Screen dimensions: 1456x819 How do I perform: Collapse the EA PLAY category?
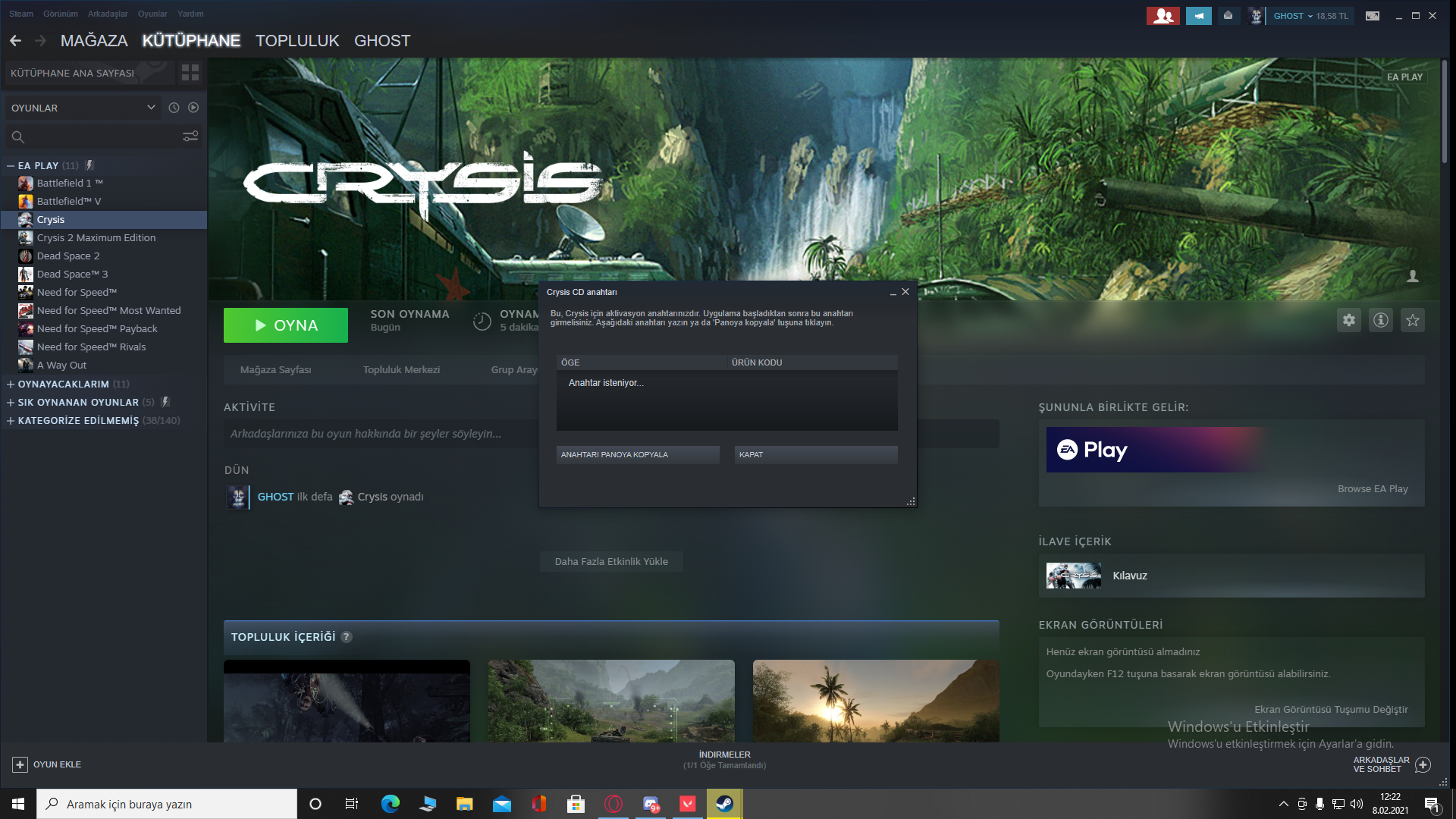click(11, 165)
